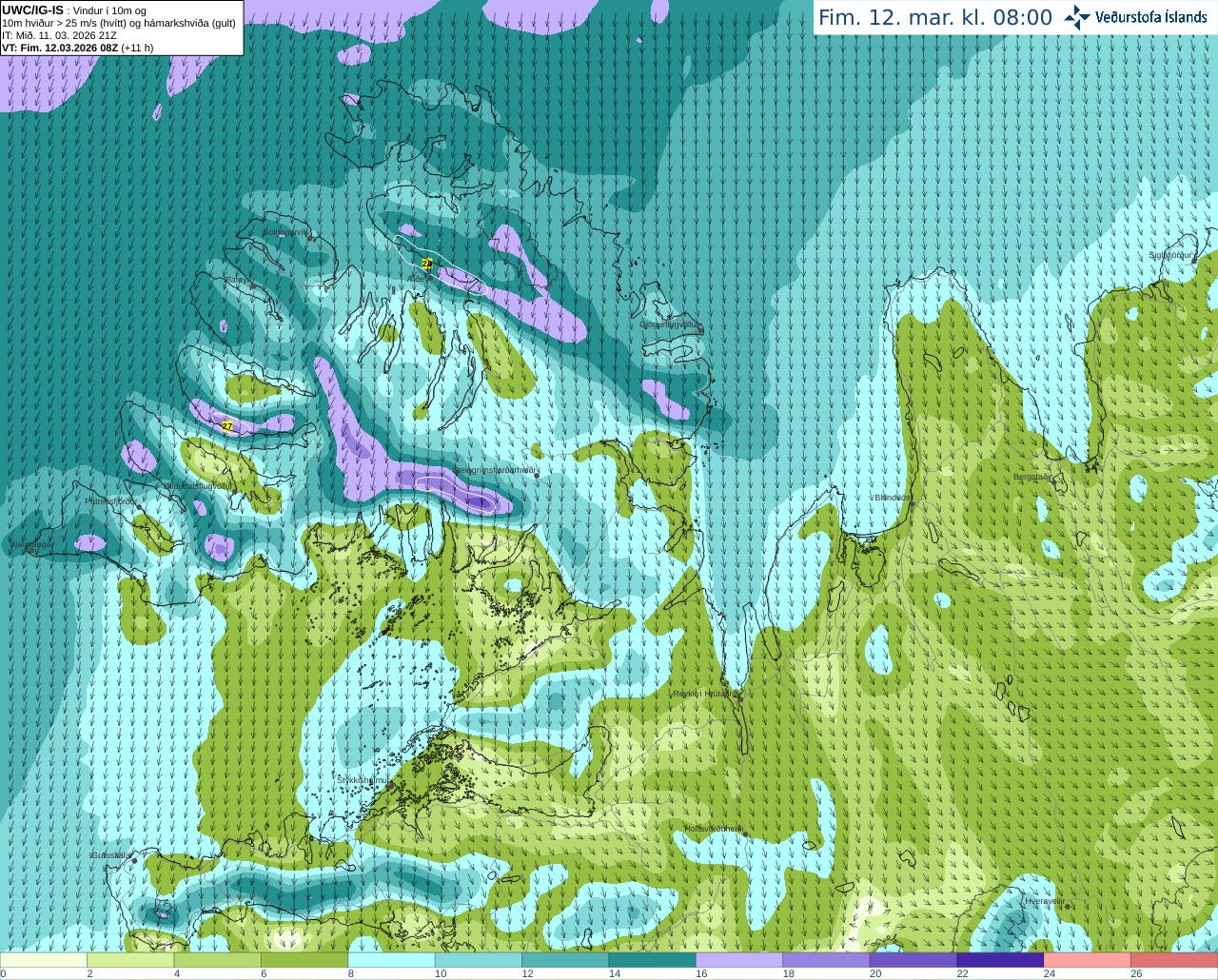1218x980 pixels.
Task: Click the Hveravellir station label
Action: click(x=1045, y=900)
